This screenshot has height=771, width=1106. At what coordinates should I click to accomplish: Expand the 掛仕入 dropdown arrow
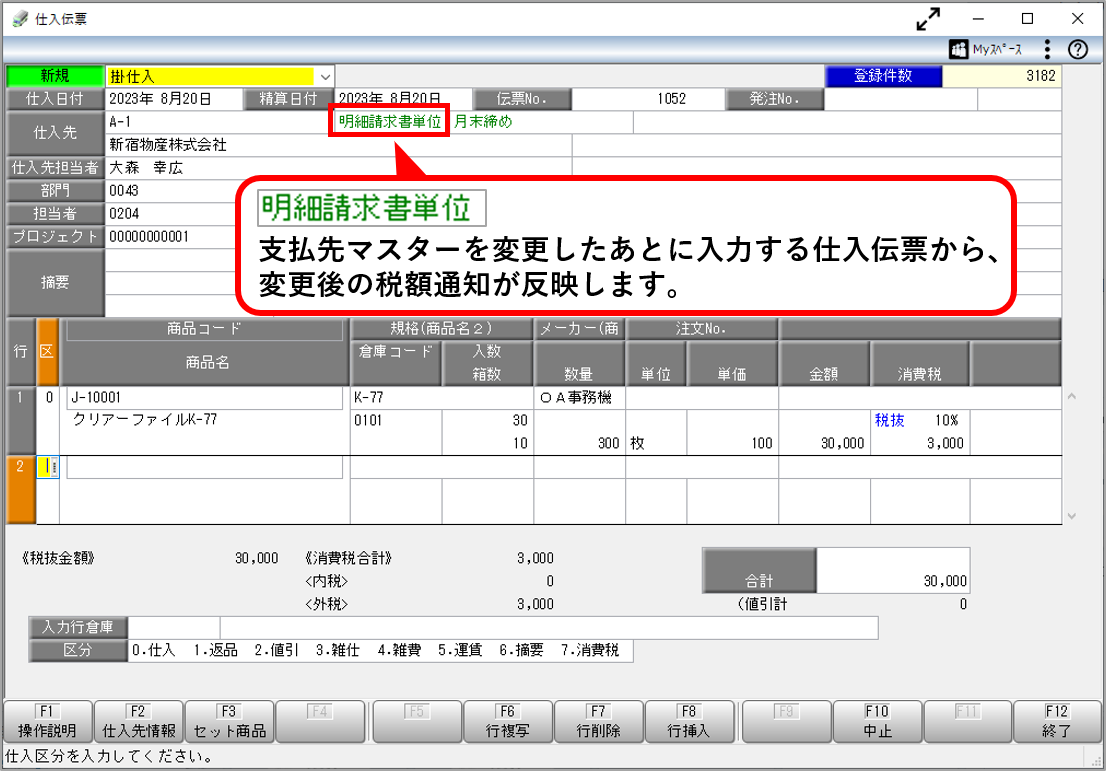pyautogui.click(x=324, y=76)
